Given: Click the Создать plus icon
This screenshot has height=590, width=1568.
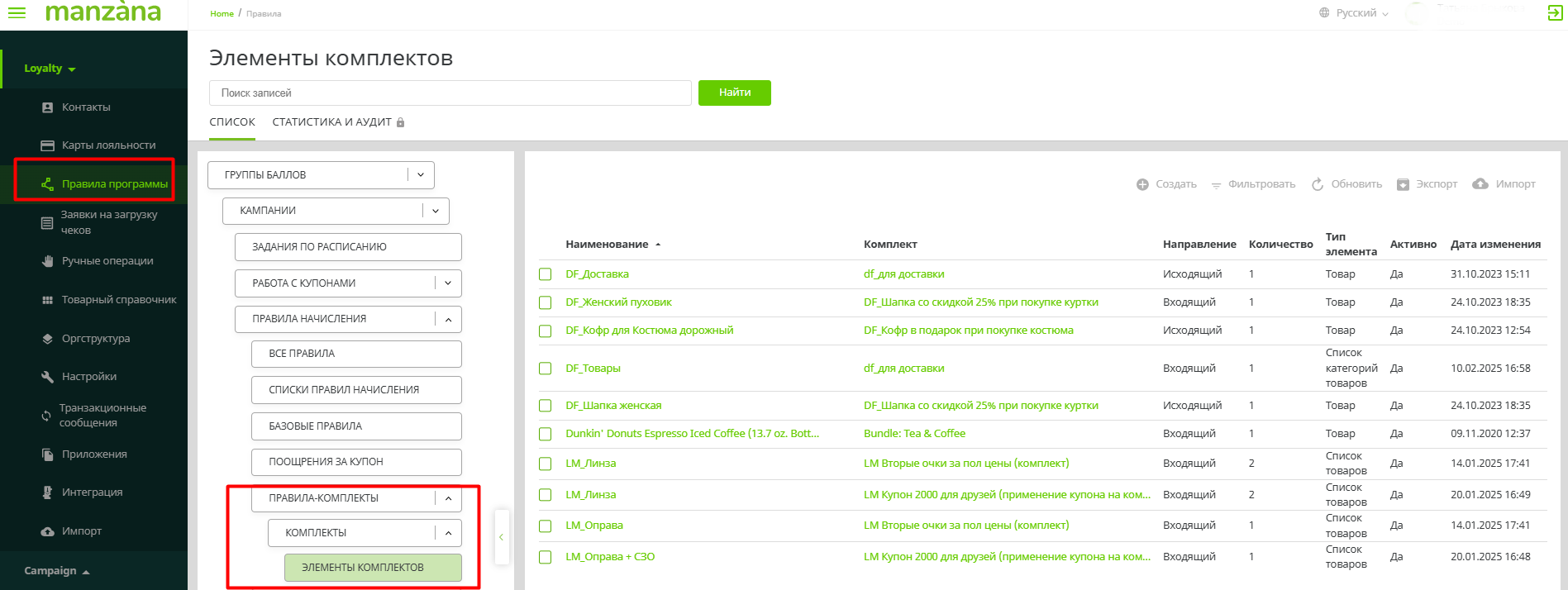Looking at the screenshot, I should [1142, 184].
